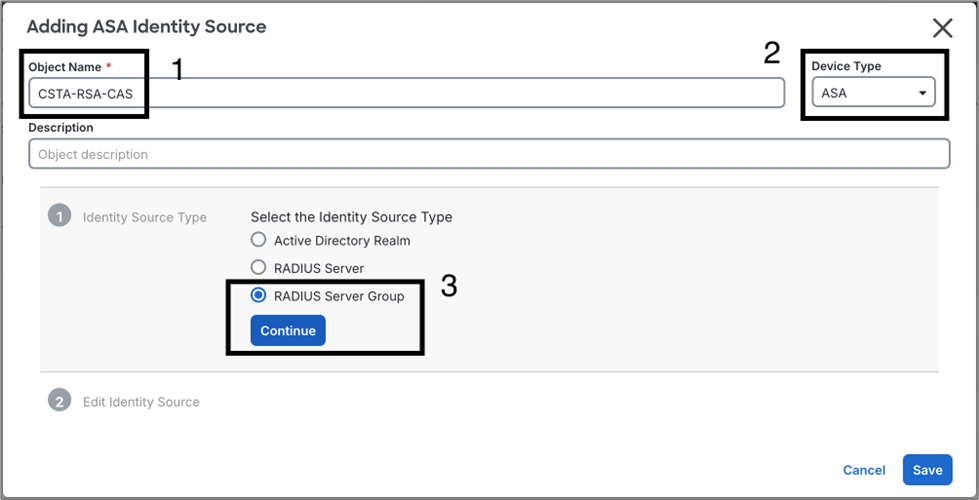Open the Identity Source Type step
Screen dimensions: 979x500
click(x=144, y=217)
